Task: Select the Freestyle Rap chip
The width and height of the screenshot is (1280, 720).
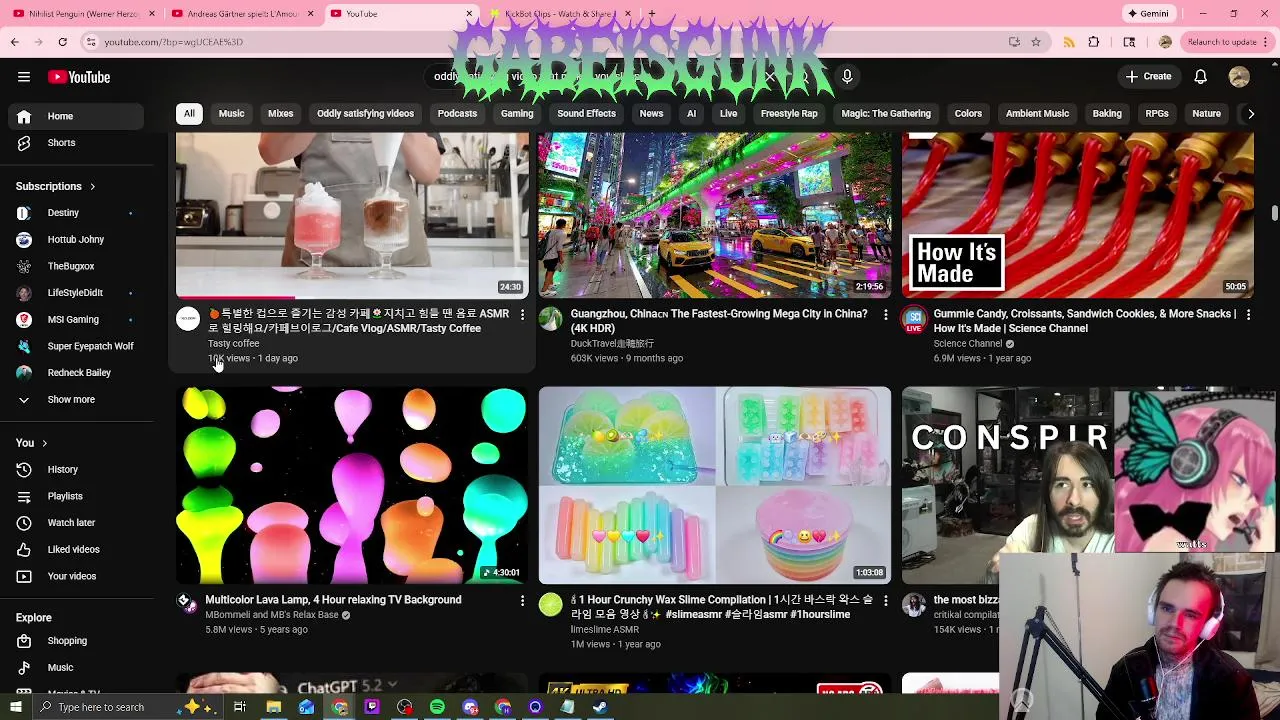Action: coord(789,114)
